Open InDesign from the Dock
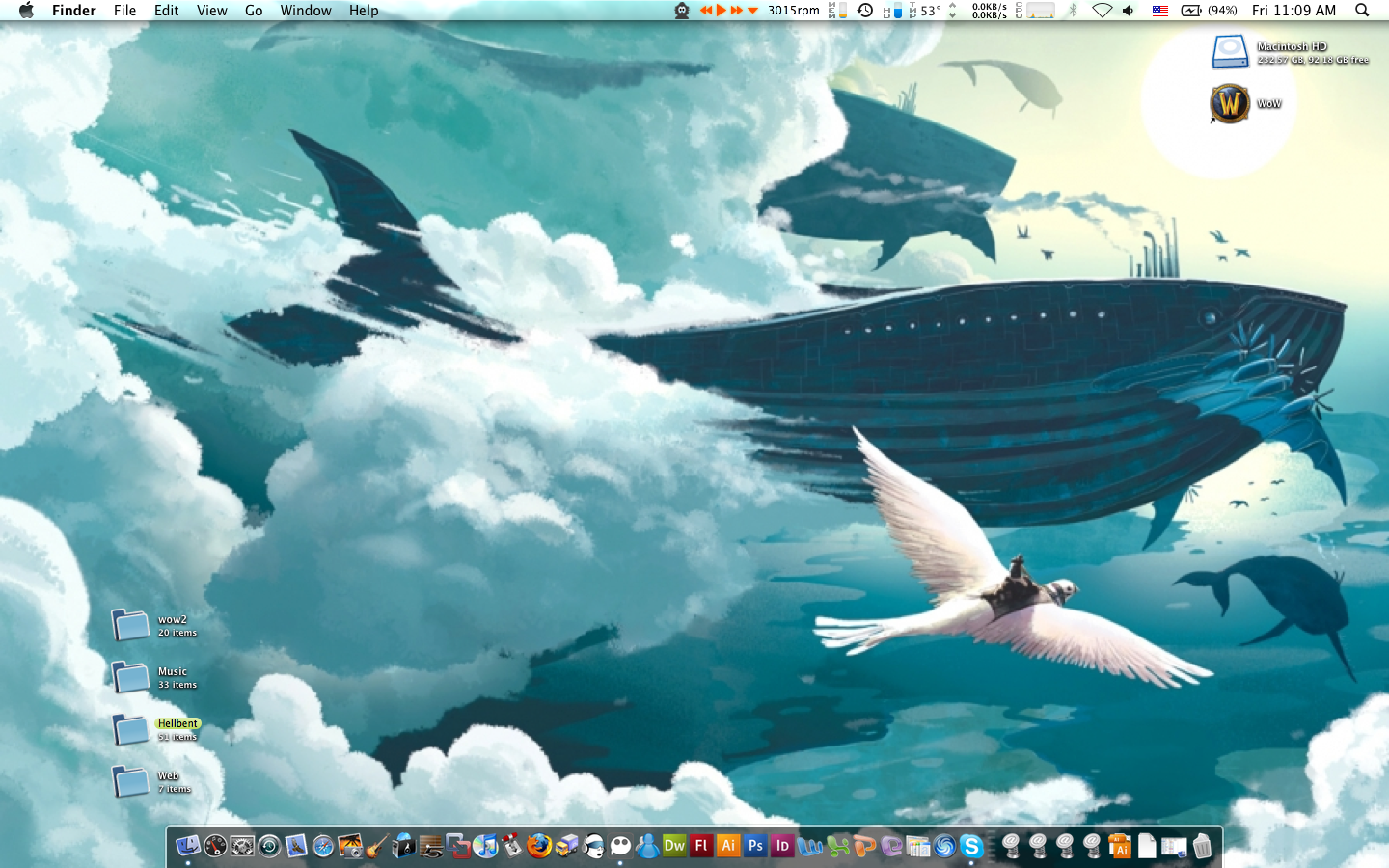The height and width of the screenshot is (868, 1389). [x=782, y=846]
